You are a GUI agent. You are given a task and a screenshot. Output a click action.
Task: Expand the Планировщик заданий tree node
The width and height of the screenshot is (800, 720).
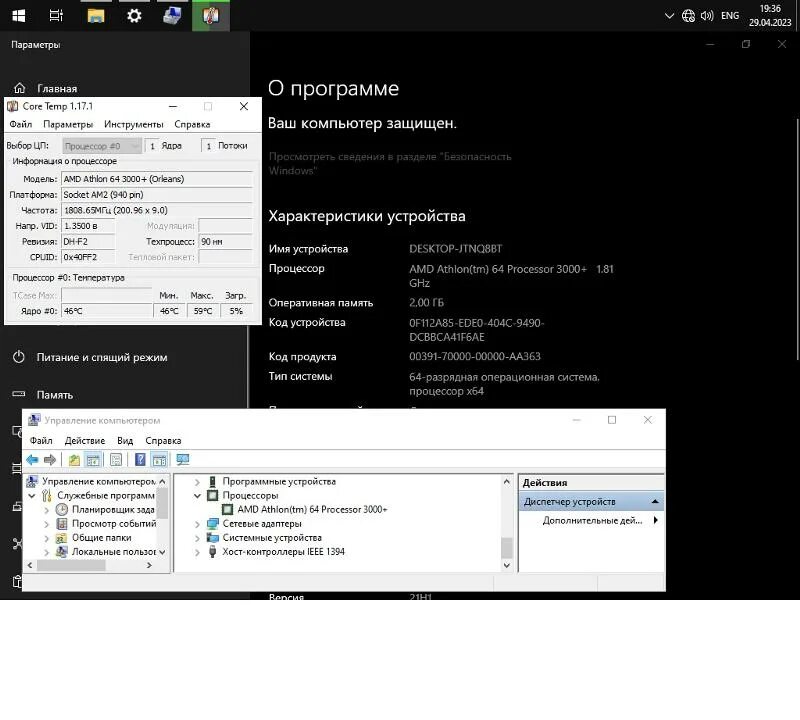[x=46, y=510]
